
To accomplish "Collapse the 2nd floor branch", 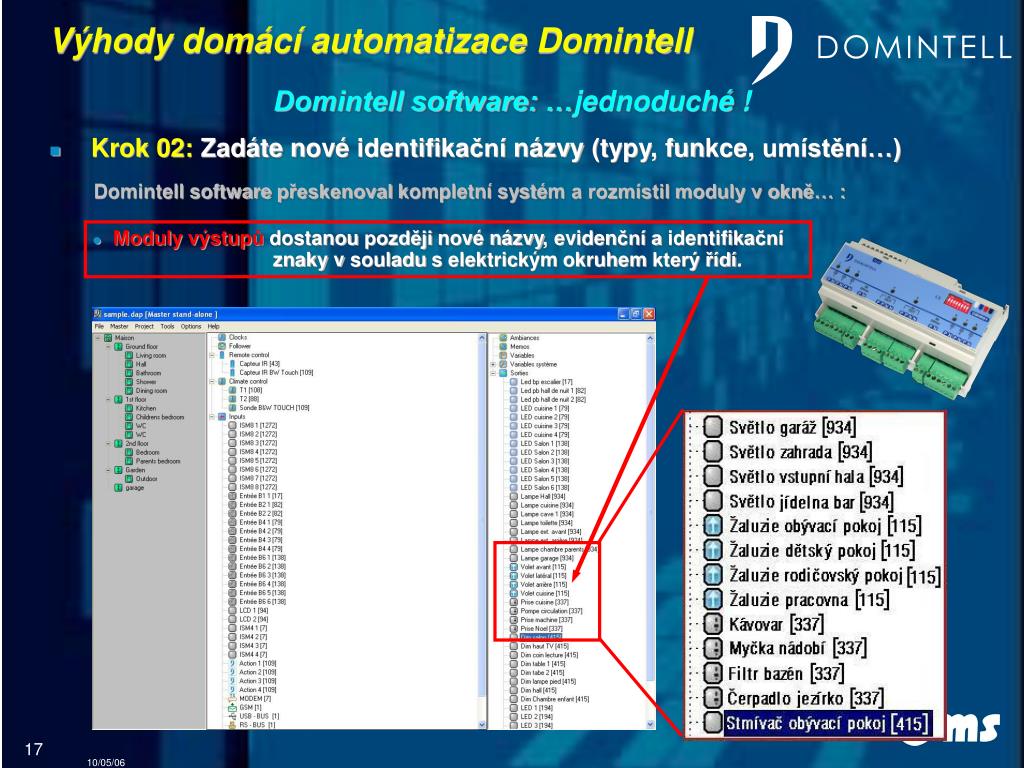I will [x=108, y=443].
